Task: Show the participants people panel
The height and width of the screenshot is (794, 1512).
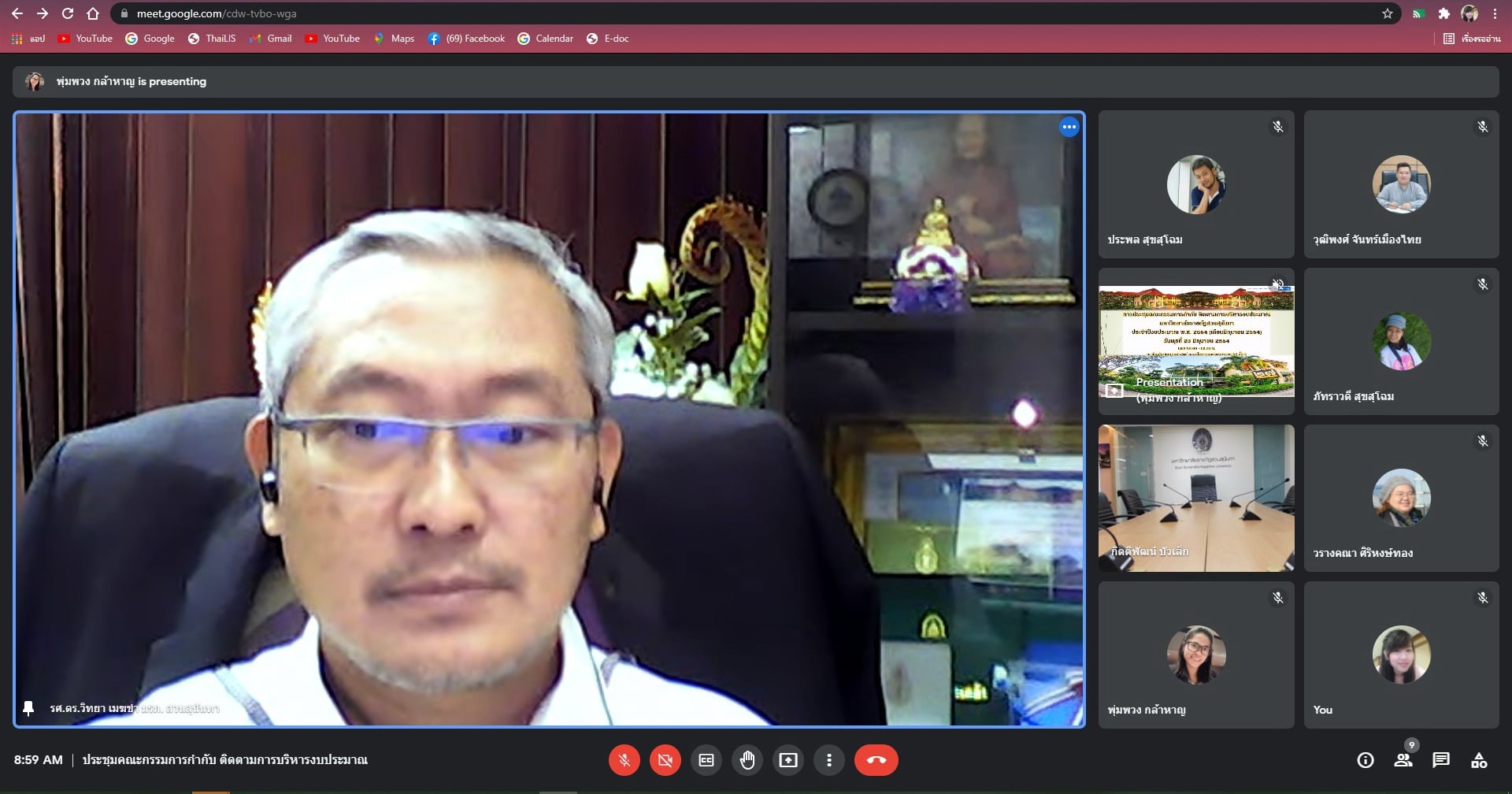Action: (x=1403, y=760)
